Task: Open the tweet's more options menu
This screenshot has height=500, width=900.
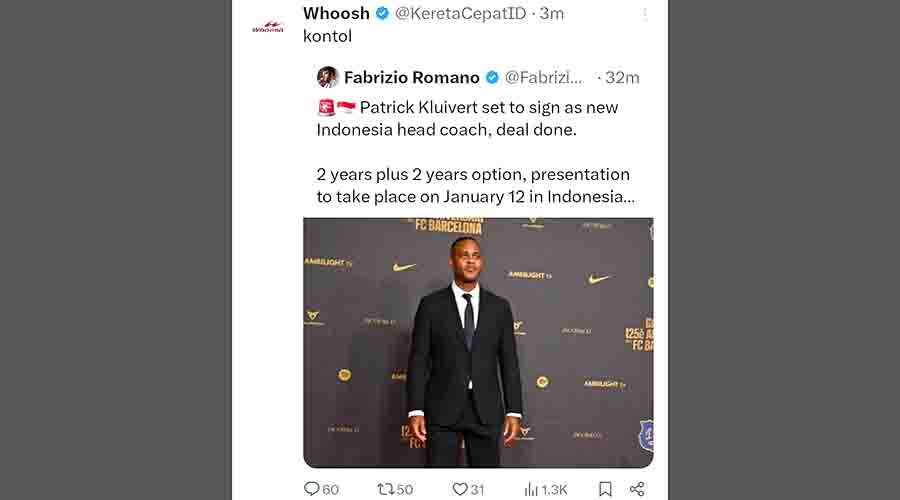Action: [645, 14]
